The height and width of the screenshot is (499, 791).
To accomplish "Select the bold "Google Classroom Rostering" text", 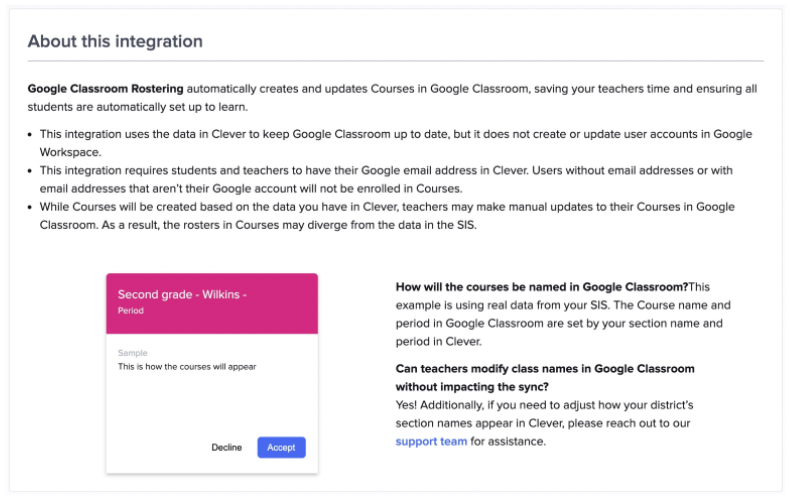I will (x=105, y=88).
